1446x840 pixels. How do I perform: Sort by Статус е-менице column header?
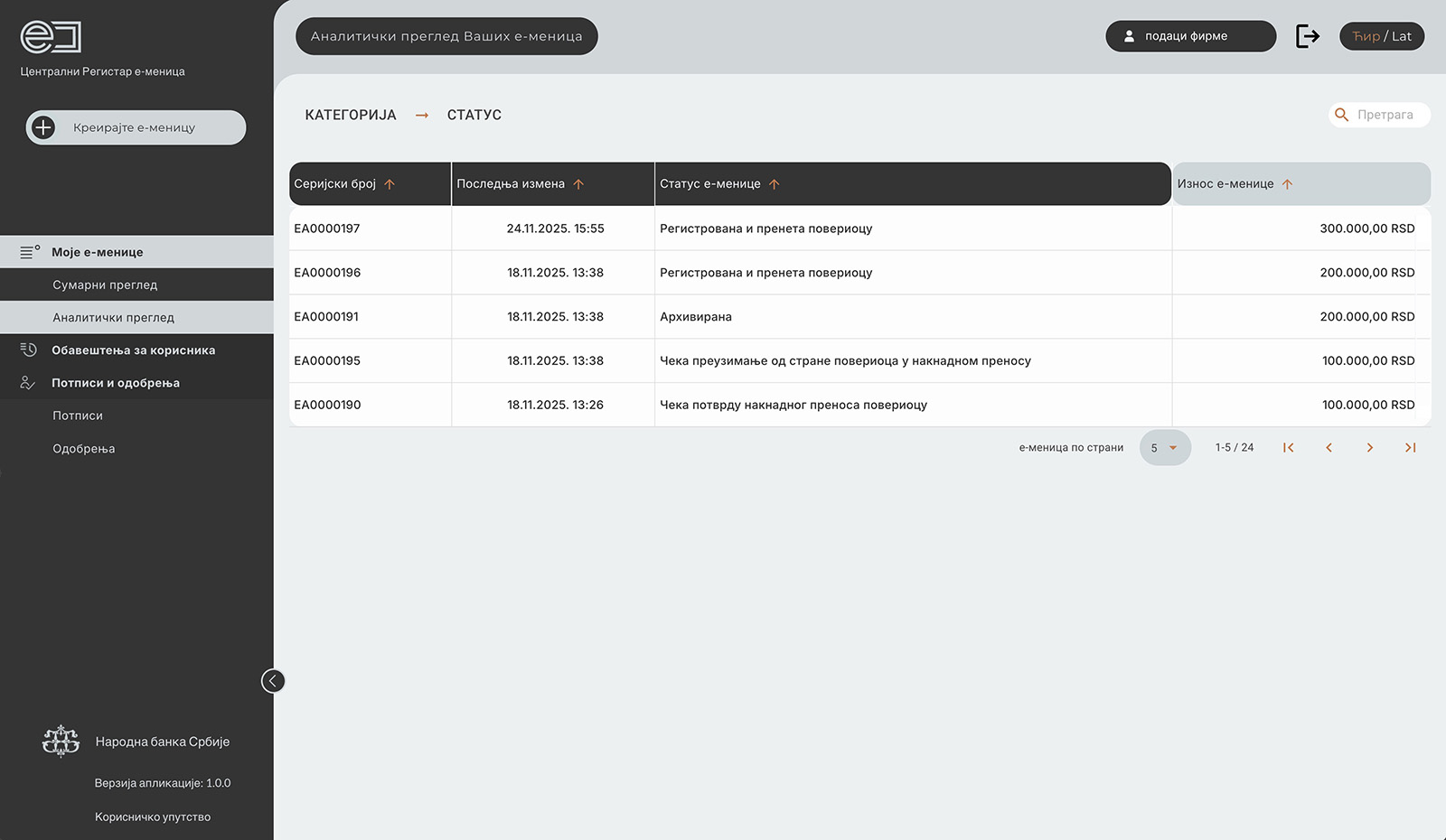(x=710, y=184)
